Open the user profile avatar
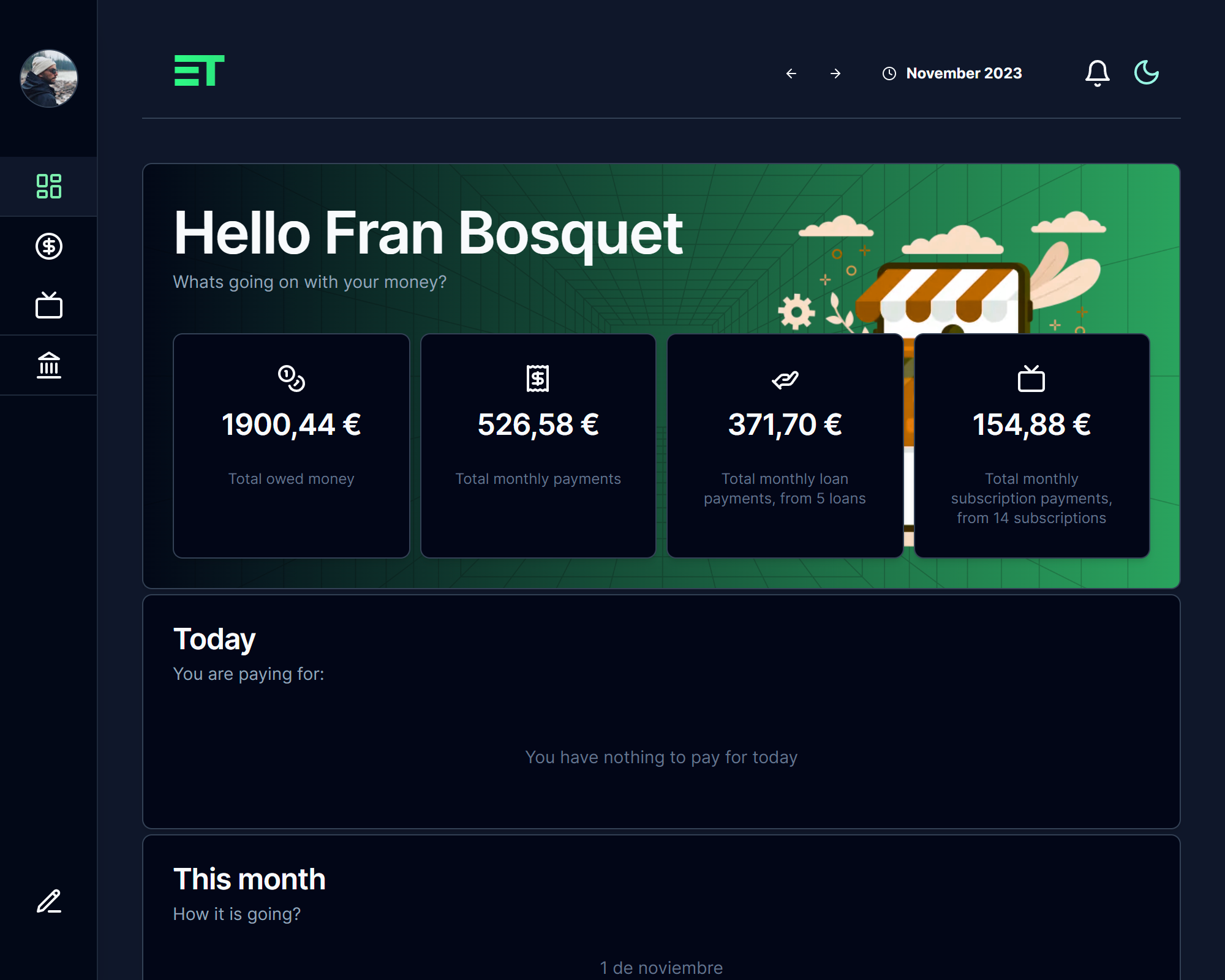The image size is (1225, 980). coord(49,78)
